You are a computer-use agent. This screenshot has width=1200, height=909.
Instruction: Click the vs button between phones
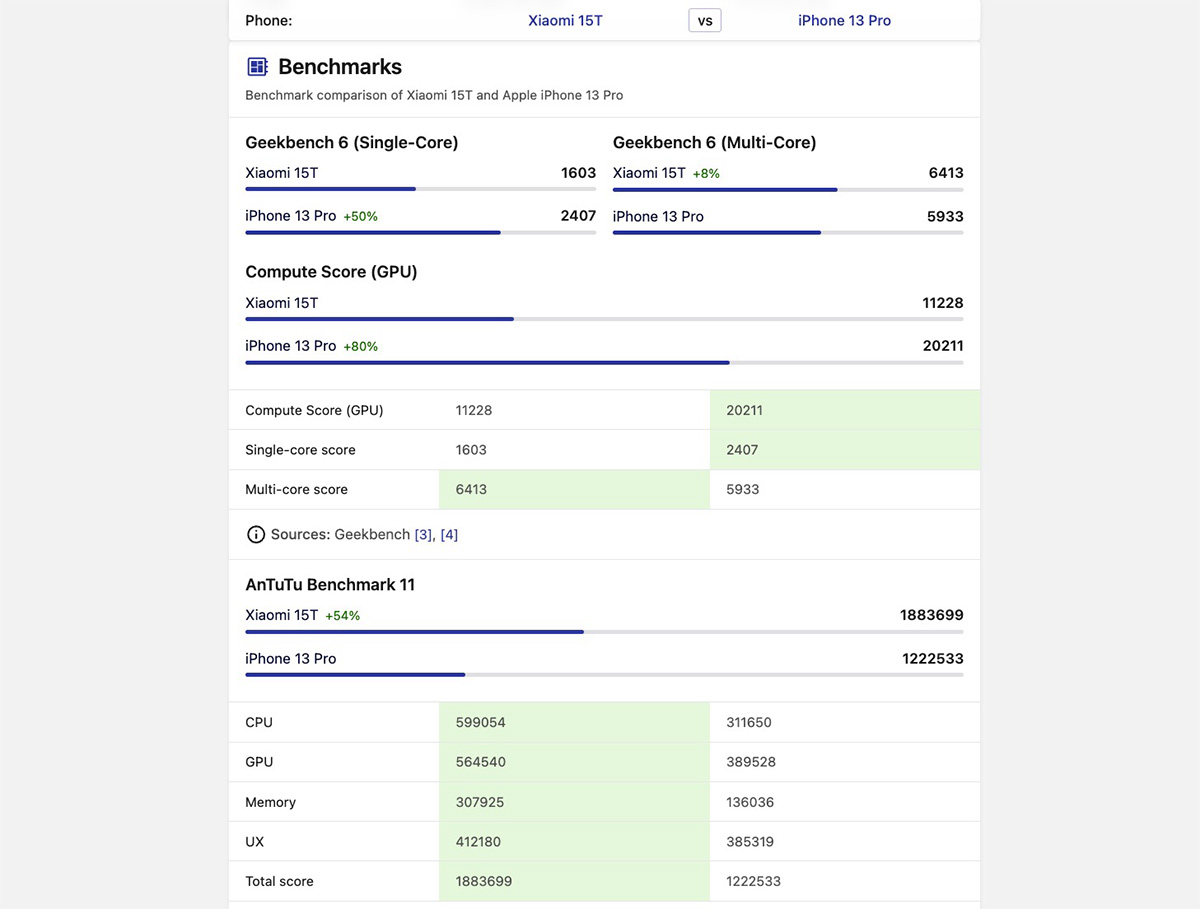coord(704,20)
